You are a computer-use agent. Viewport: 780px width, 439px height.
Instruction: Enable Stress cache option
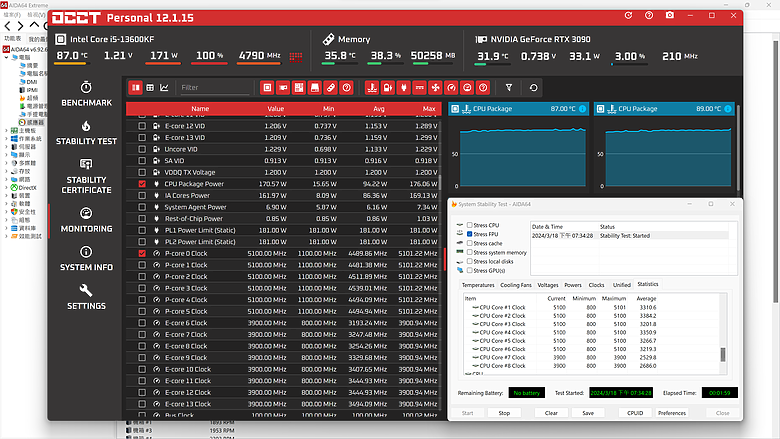(x=469, y=243)
